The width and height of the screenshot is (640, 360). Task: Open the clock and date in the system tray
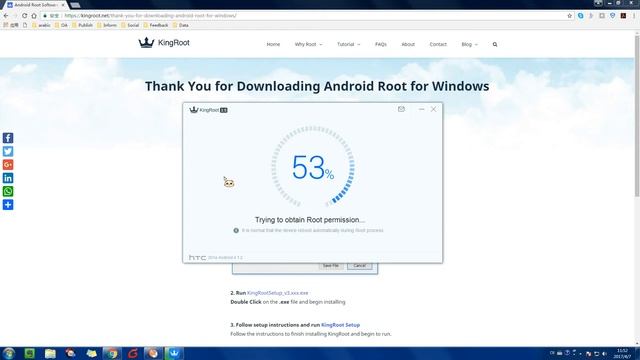(622, 353)
